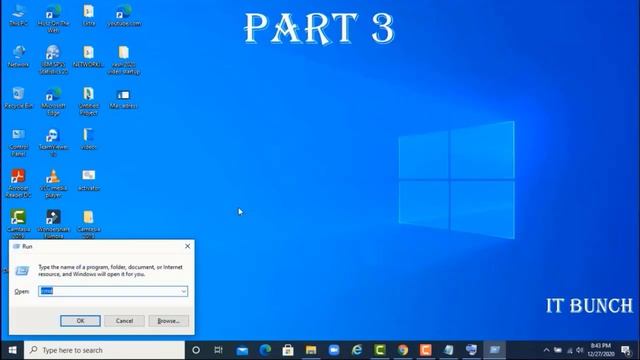
Task: Open network status in system tray
Action: (569, 350)
